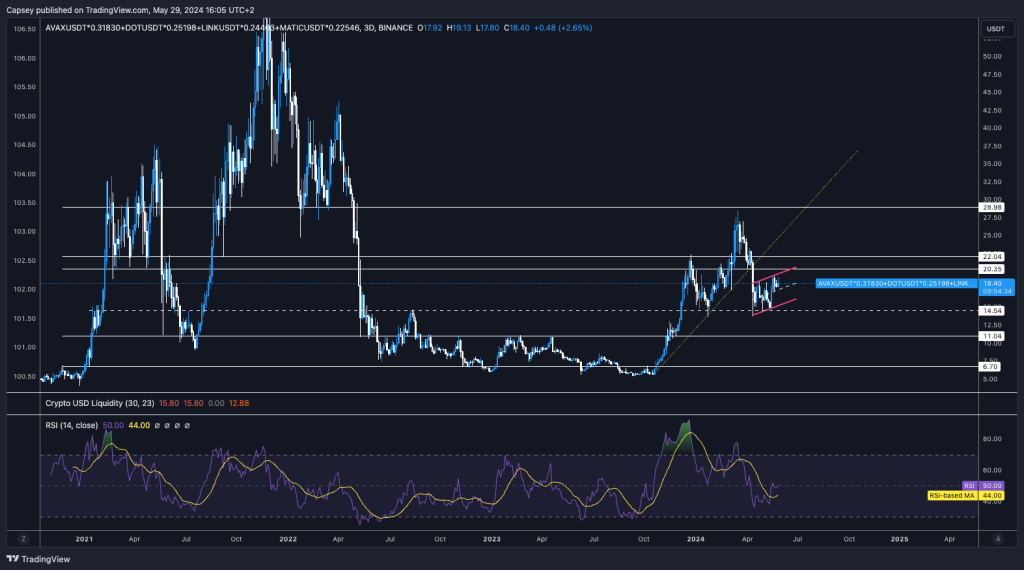Click the change value +0.48 (+2.65%)
The image size is (1024, 570).
pyautogui.click(x=563, y=28)
